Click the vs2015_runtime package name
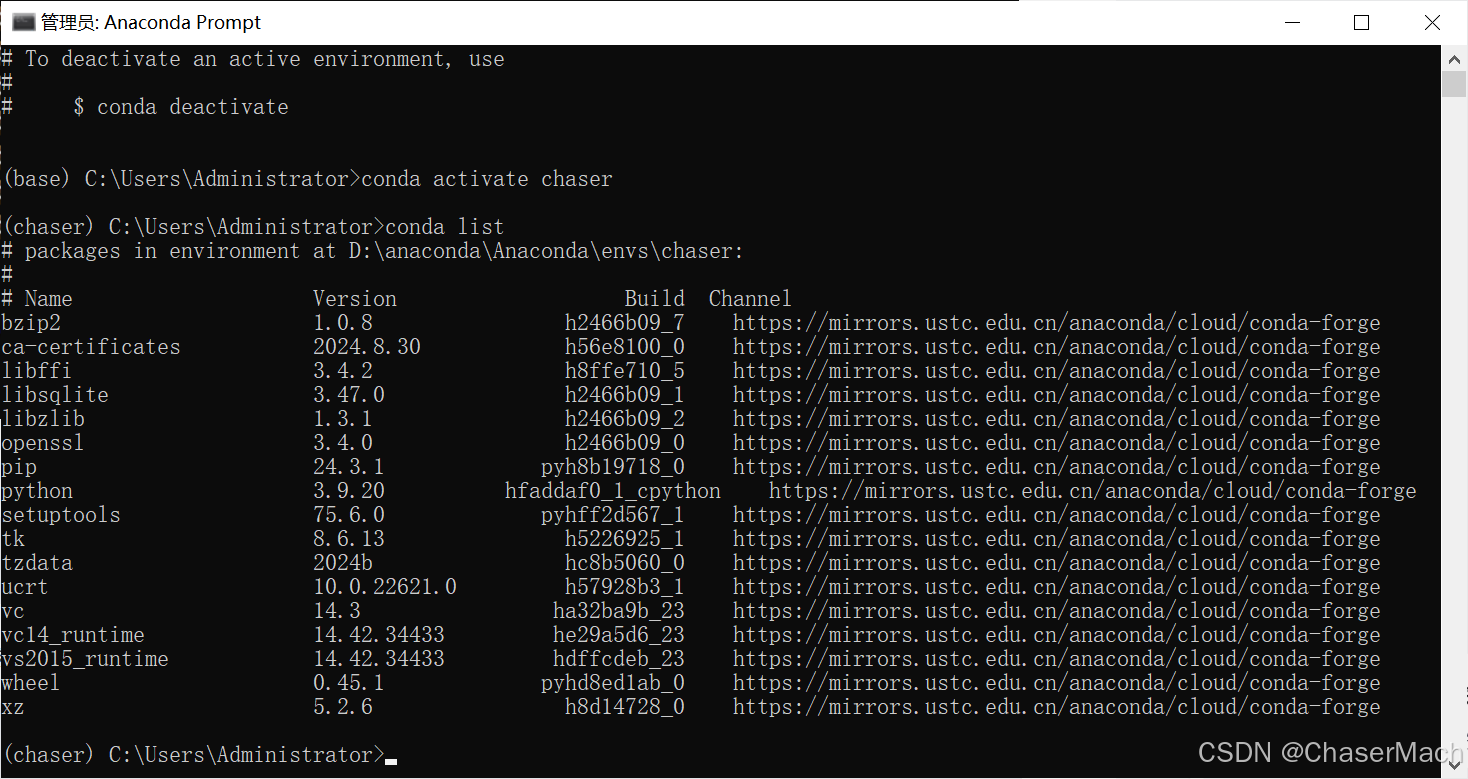The height and width of the screenshot is (779, 1468). pos(85,659)
